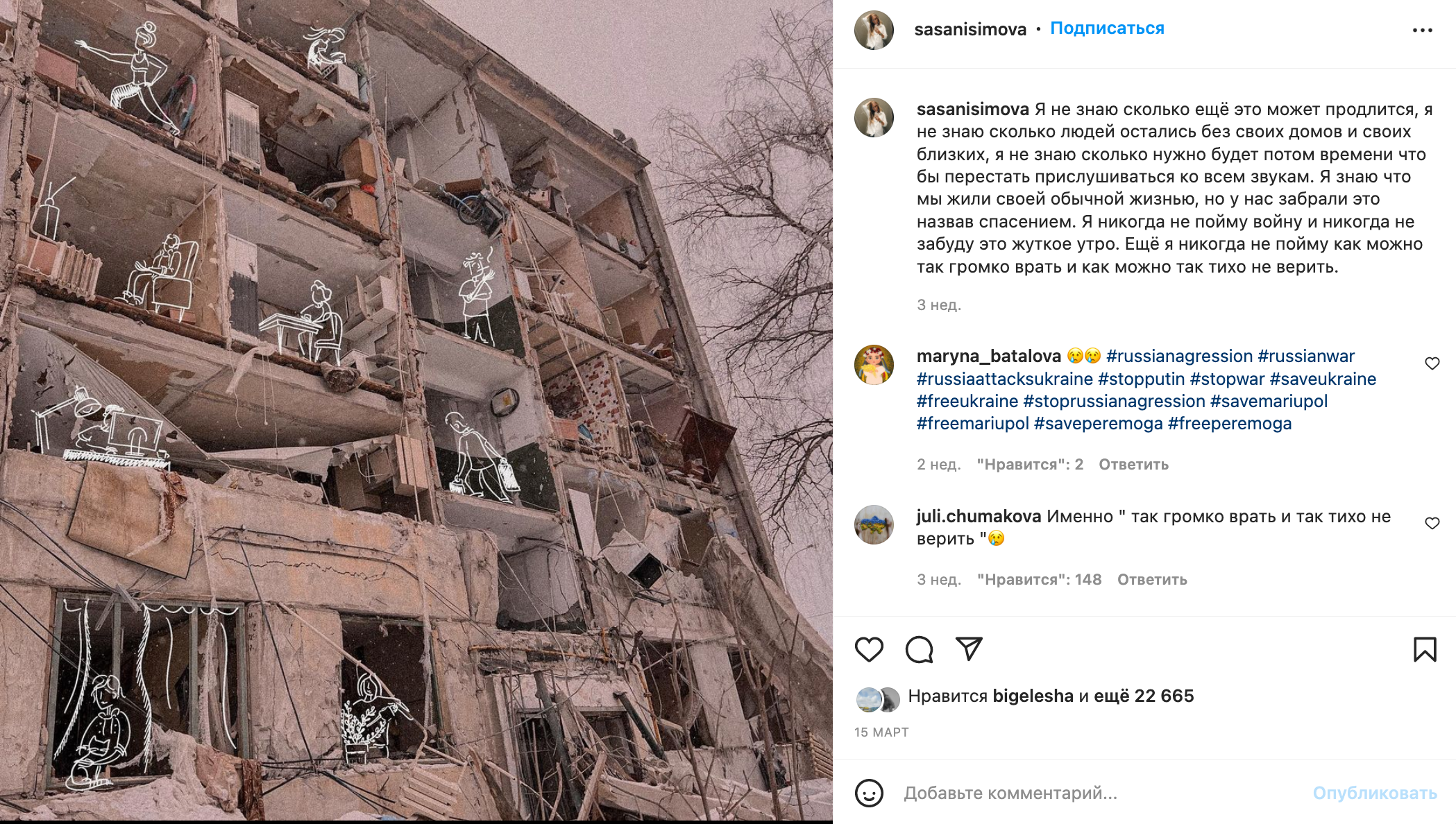This screenshot has width=1456, height=824.
Task: View likes list via ещё 22 665
Action: point(1144,696)
